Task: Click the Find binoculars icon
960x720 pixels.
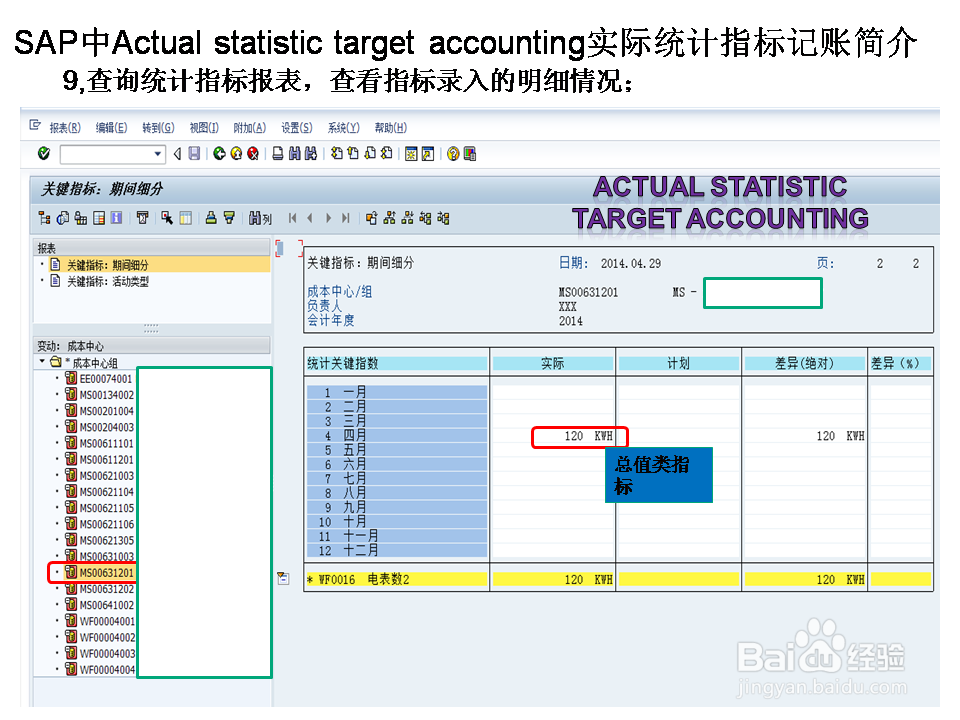Action: click(294, 154)
